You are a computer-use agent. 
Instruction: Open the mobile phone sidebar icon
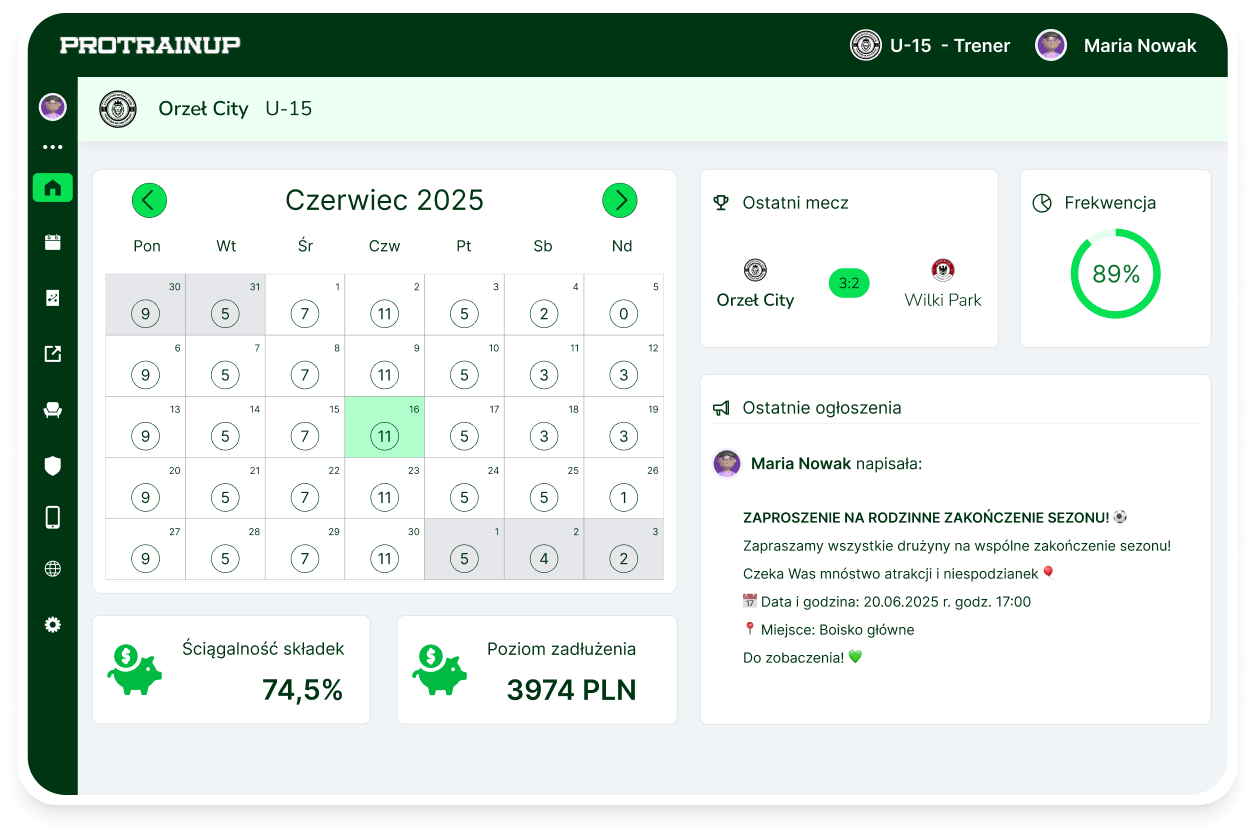tap(53, 517)
